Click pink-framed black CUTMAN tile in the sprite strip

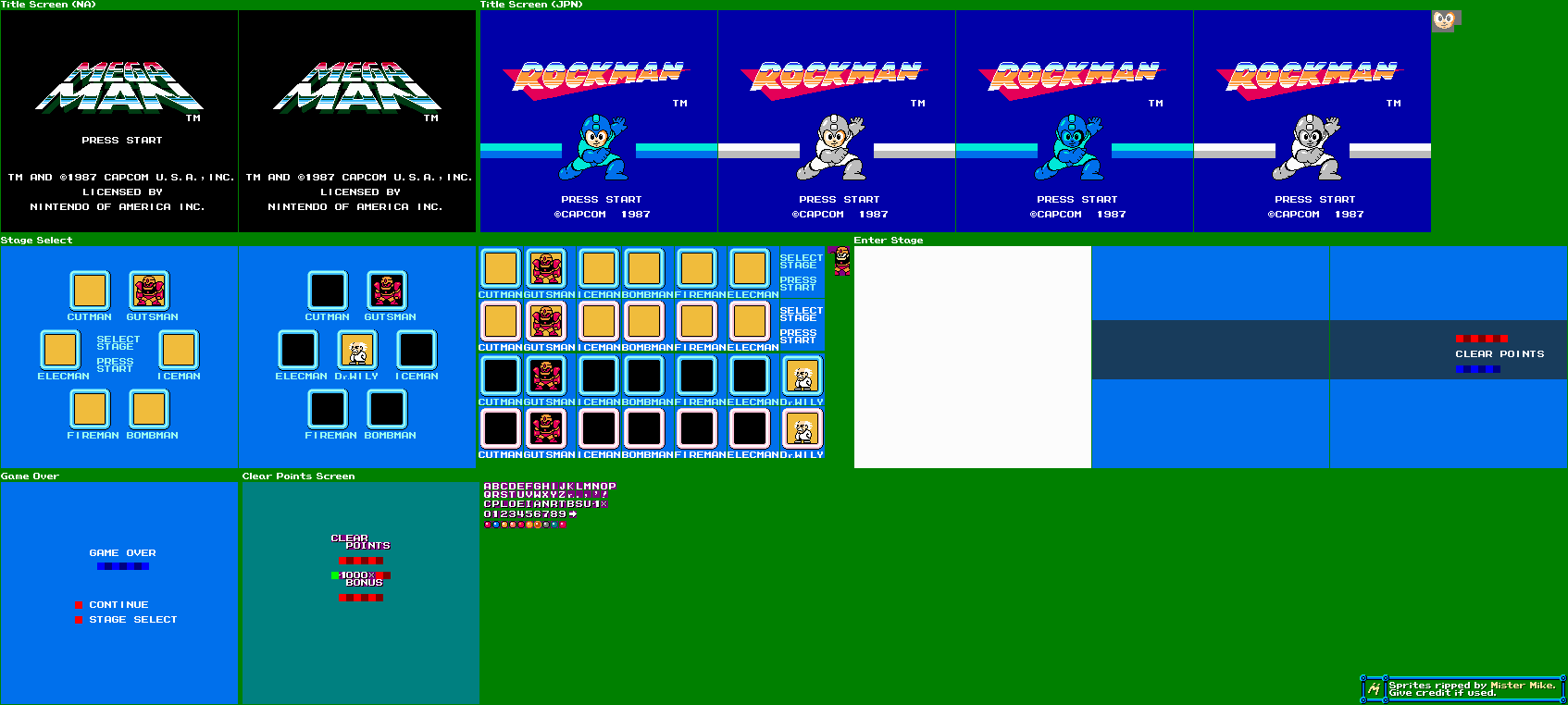click(x=501, y=428)
